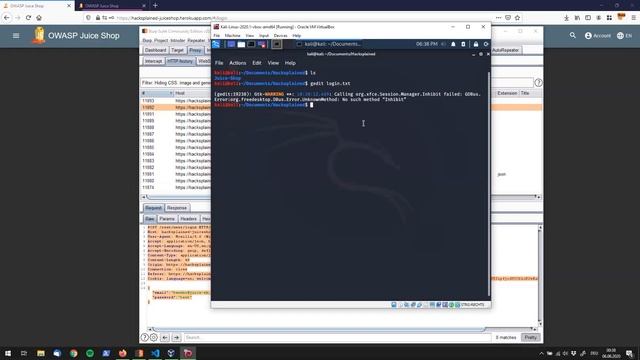Image resolution: width=640 pixels, height=360 pixels.
Task: Click the Burp filter bar text
Action: [x=176, y=83]
